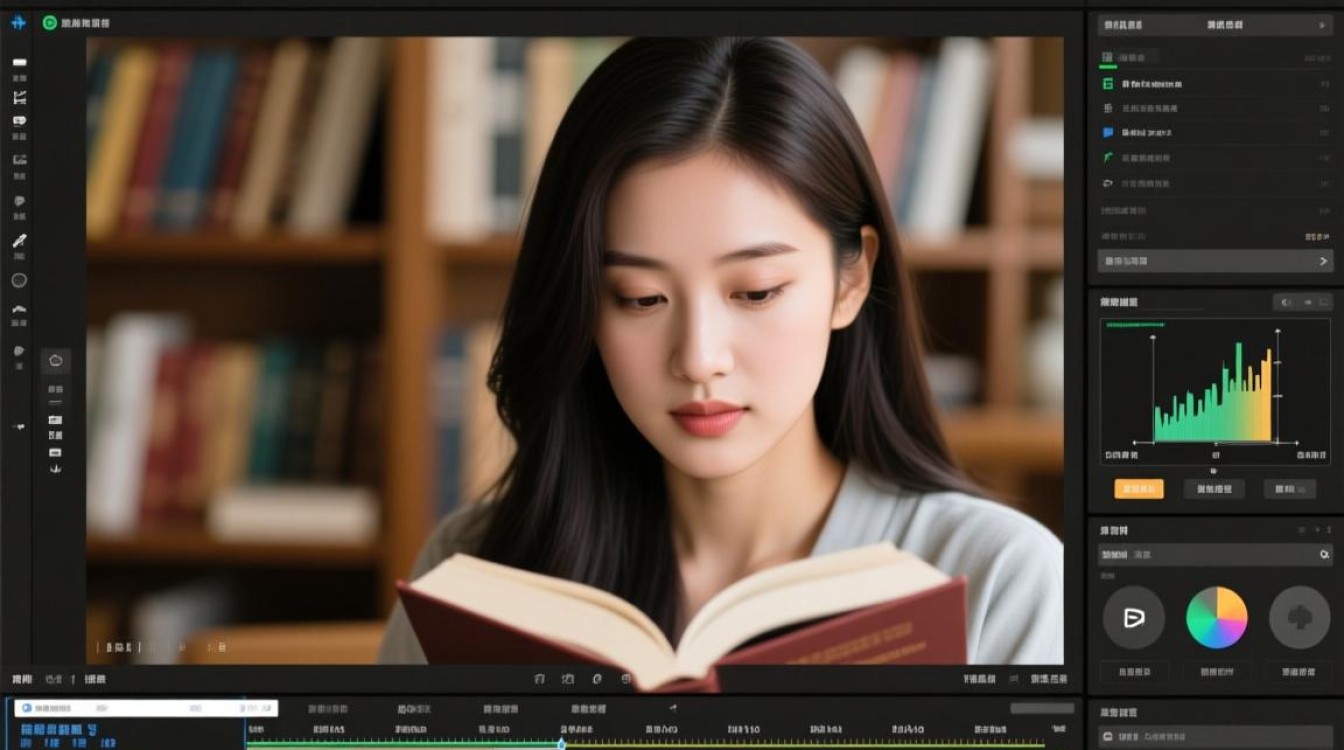Click the small arrow pointer icon in left toolbar
Image resolution: width=1344 pixels, height=750 pixels.
19,426
